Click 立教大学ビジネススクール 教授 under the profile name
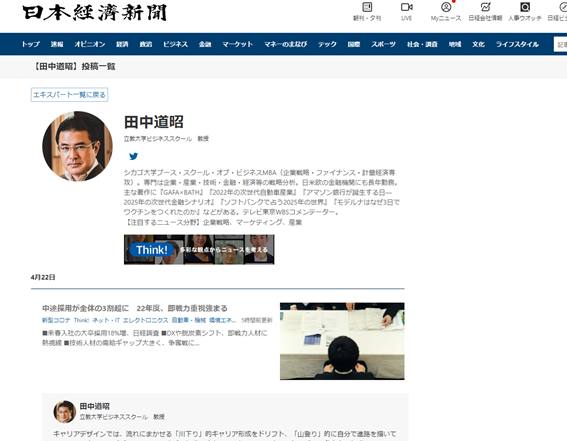The image size is (567, 441). (166, 139)
